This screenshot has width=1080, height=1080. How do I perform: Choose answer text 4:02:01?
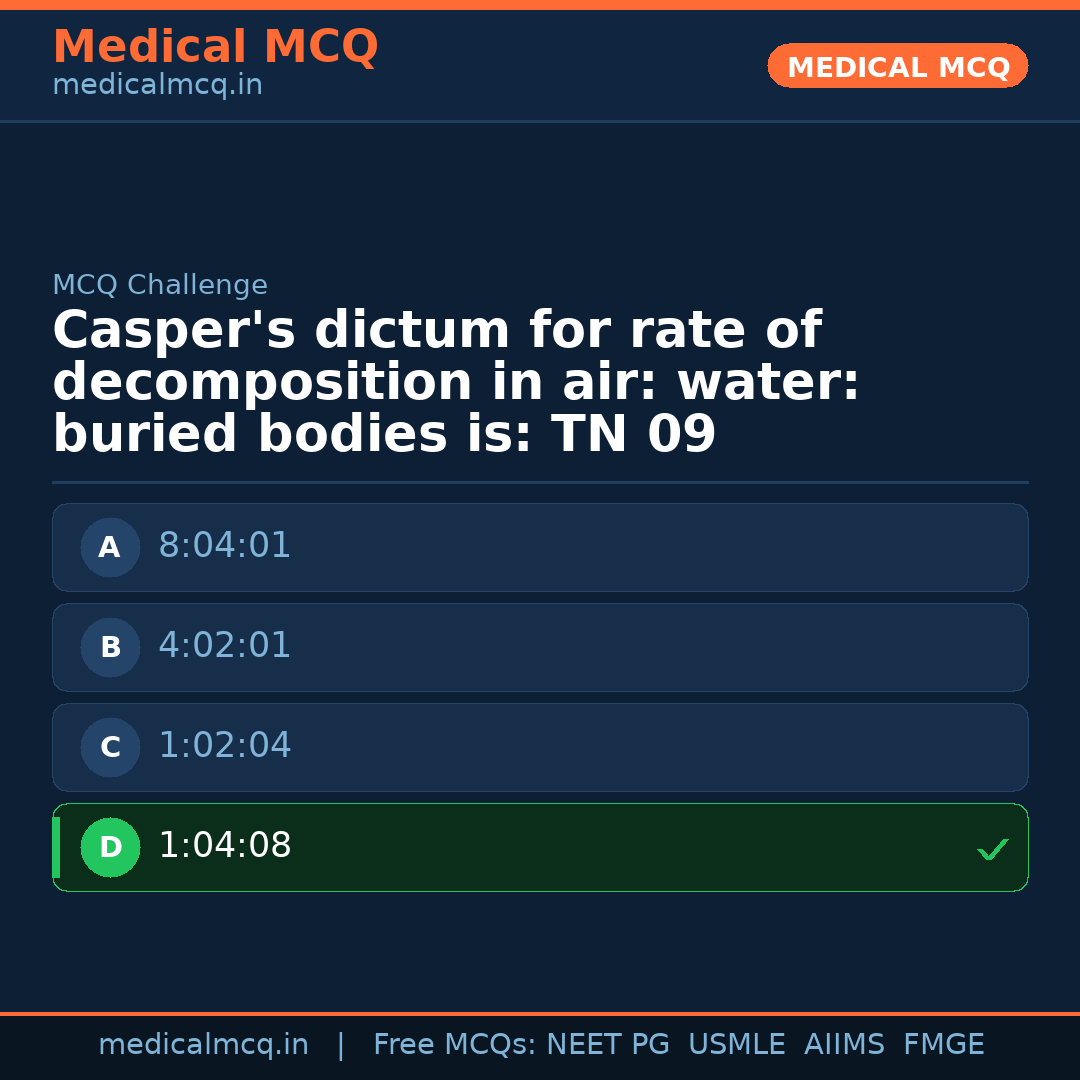point(225,646)
